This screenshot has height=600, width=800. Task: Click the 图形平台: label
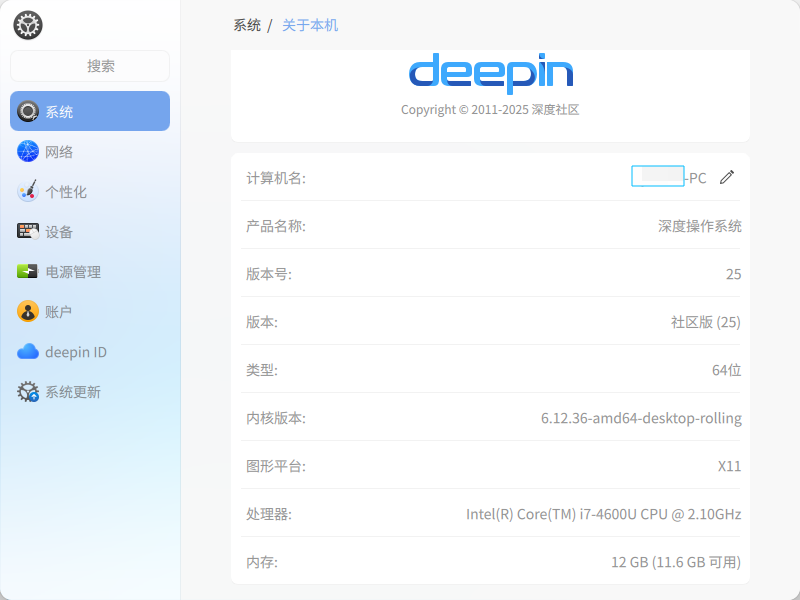pos(276,466)
